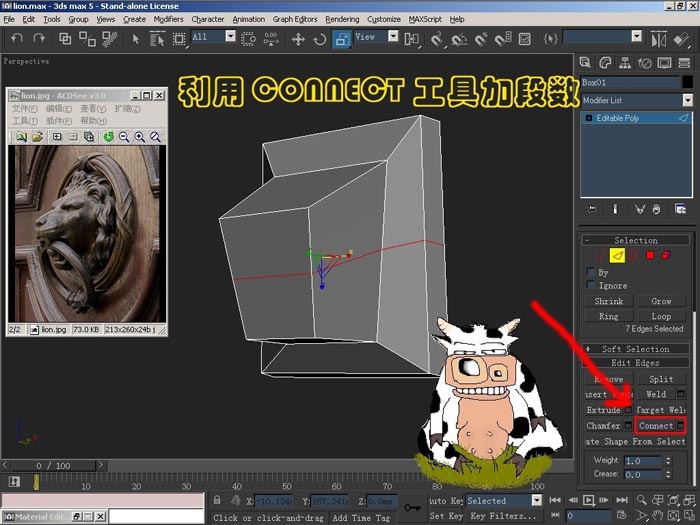Click the Undo arrow in main toolbar
700x525 pixels.
tap(17, 39)
